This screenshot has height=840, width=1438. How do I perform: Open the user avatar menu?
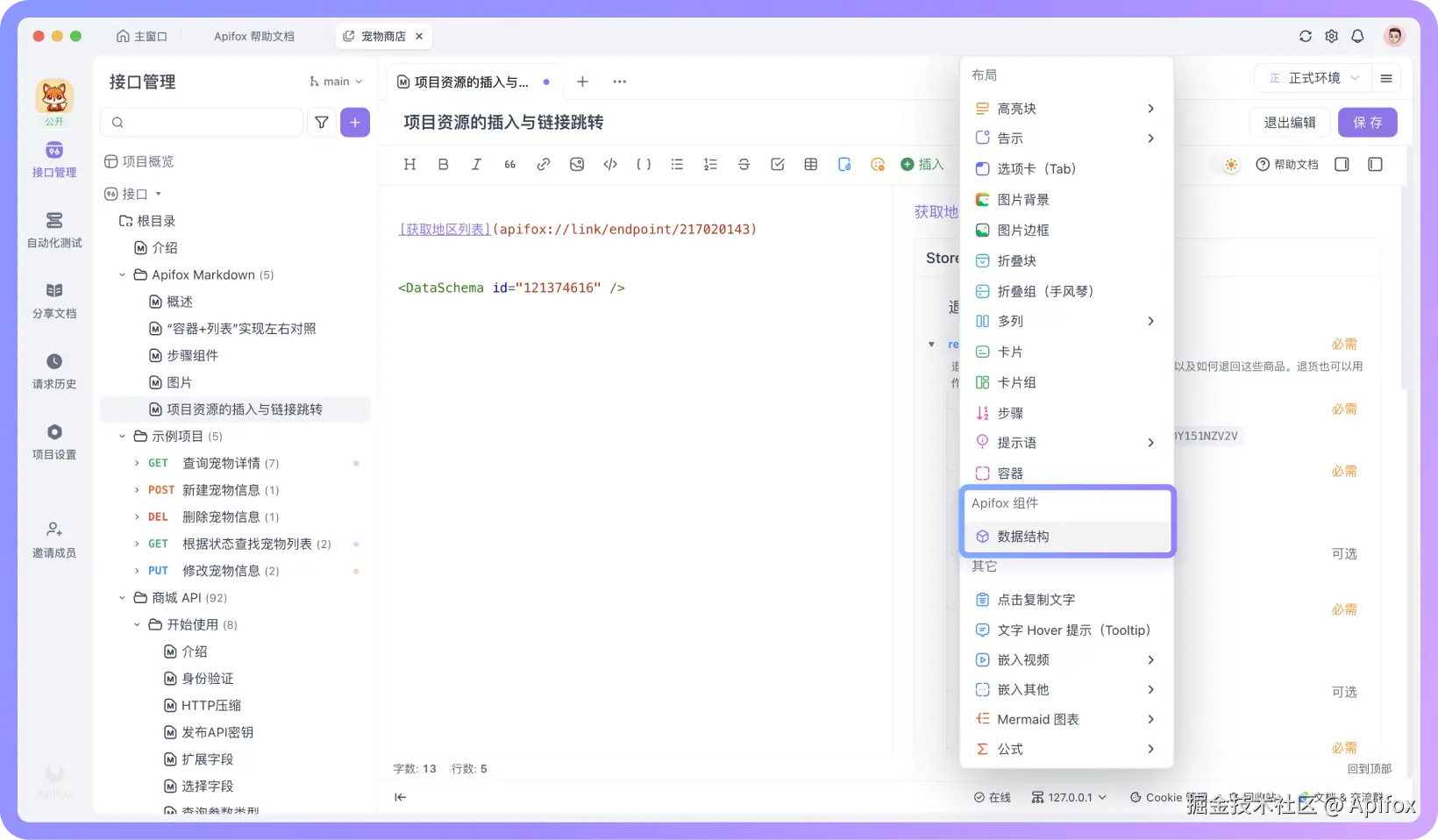(1394, 36)
